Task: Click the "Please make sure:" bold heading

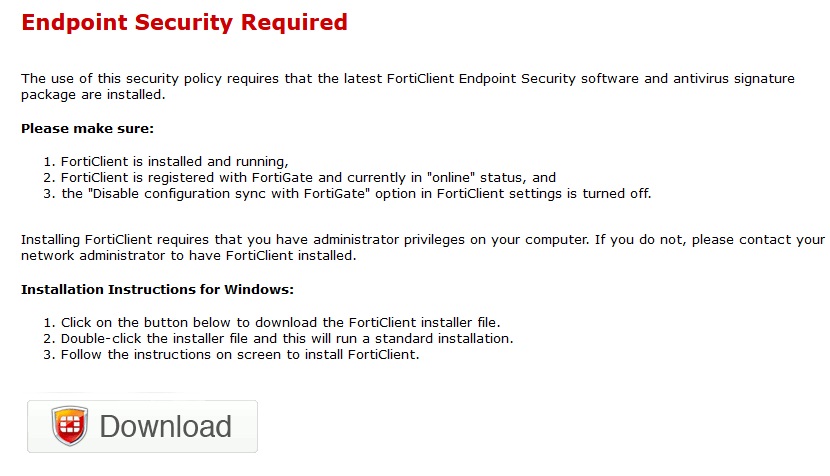Action: pyautogui.click(x=87, y=129)
